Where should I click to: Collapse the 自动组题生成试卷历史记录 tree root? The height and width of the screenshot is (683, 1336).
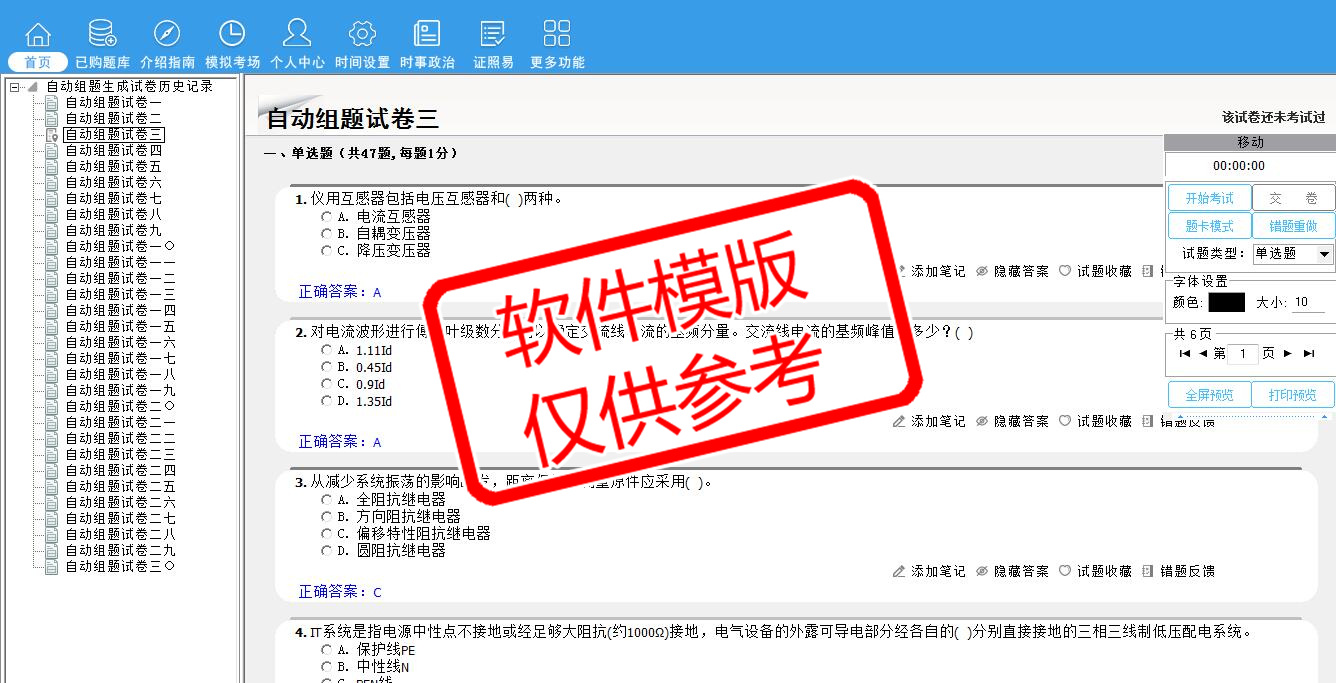click(15, 87)
